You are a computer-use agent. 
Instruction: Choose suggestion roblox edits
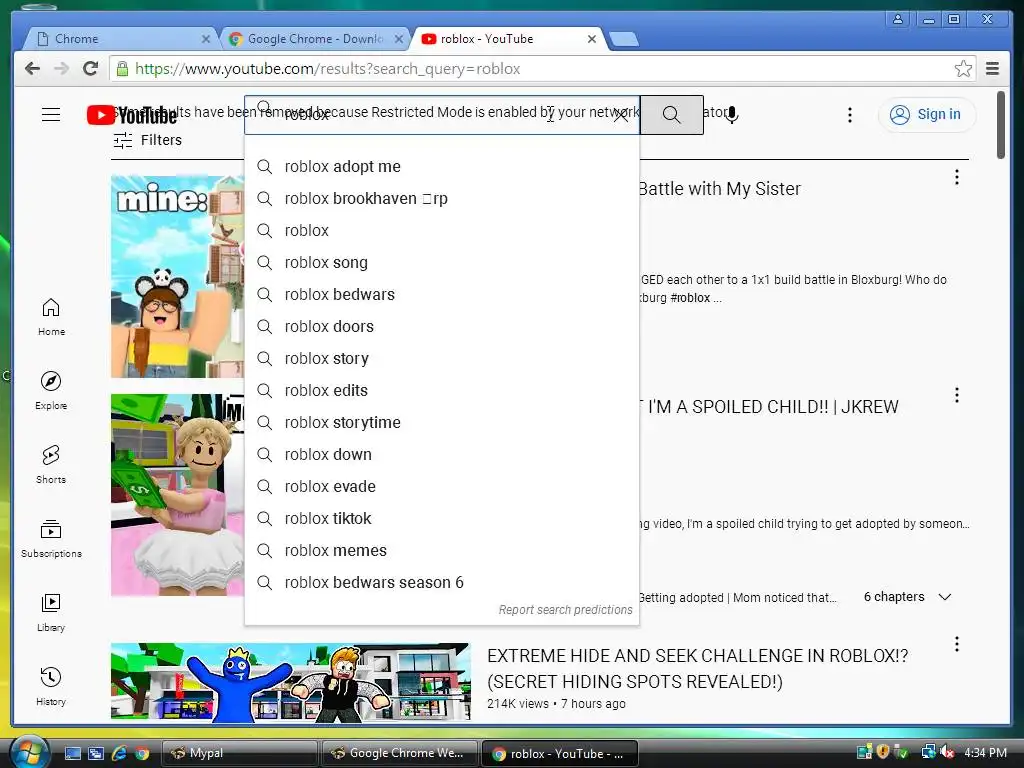[x=441, y=391]
